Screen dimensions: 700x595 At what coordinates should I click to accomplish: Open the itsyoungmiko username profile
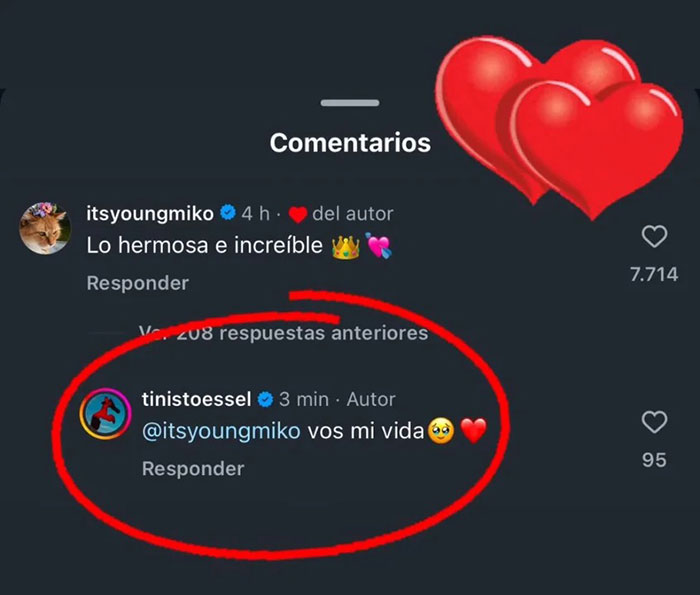coord(149,213)
